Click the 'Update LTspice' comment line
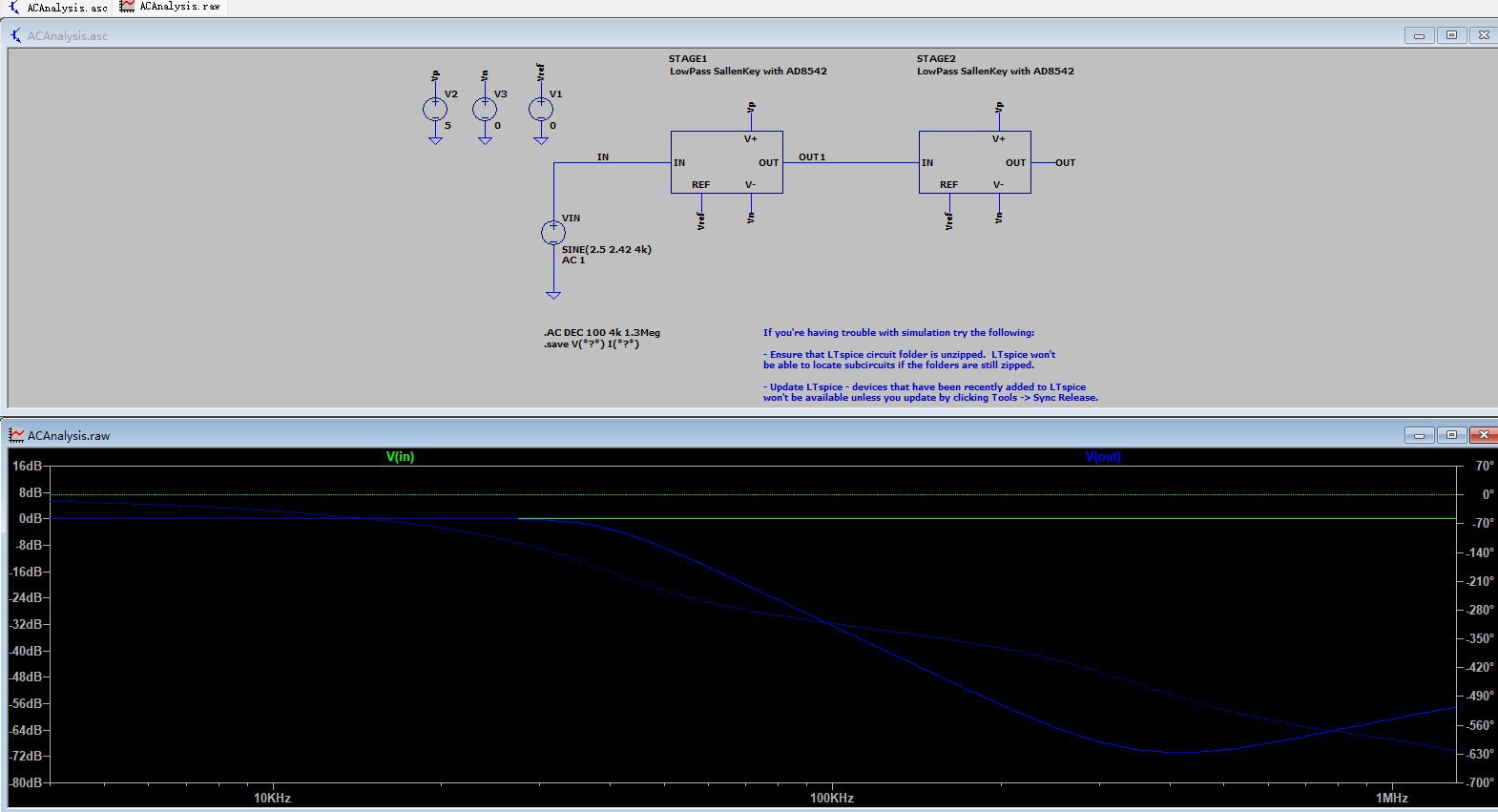Viewport: 1498px width, 812px height. point(930,392)
